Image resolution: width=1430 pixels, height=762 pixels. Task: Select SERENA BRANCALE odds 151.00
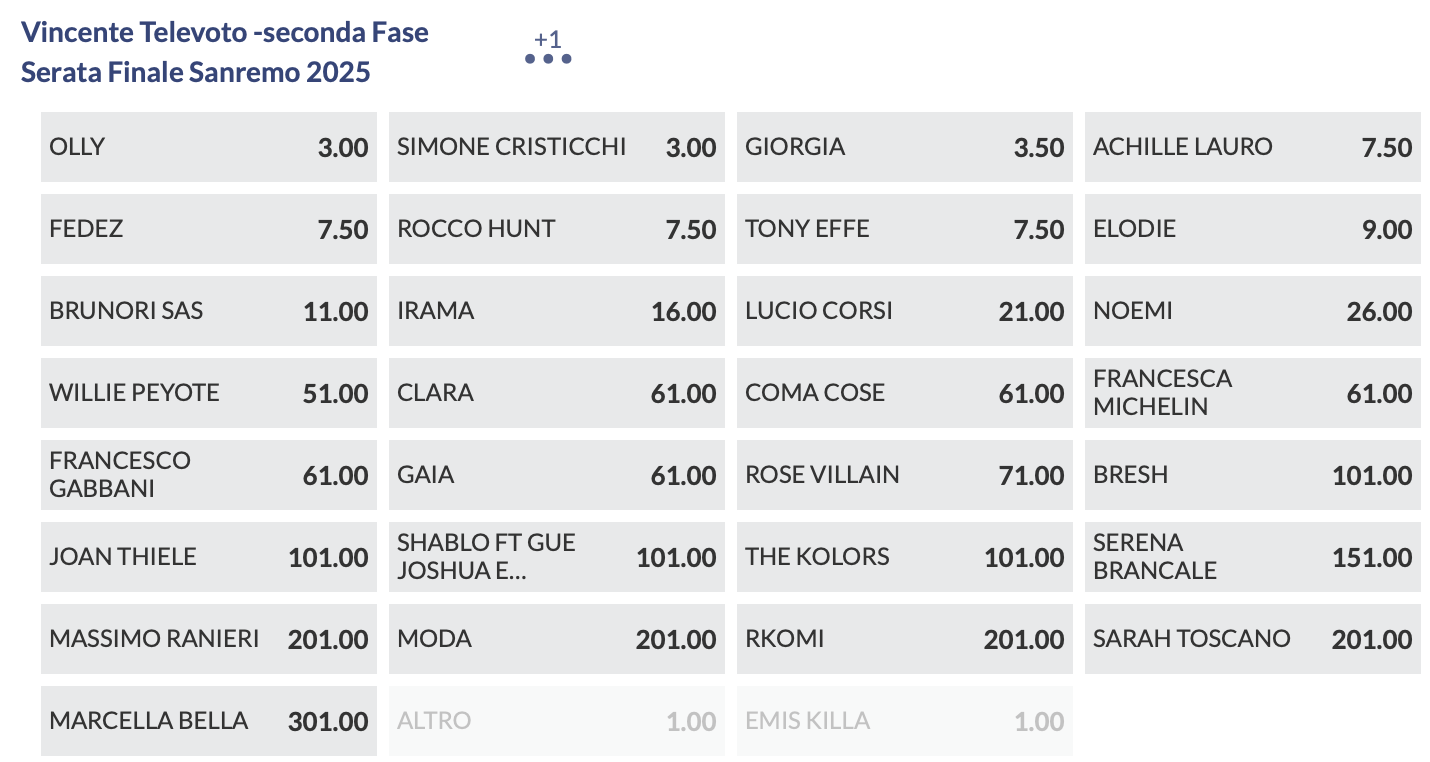click(x=1252, y=557)
